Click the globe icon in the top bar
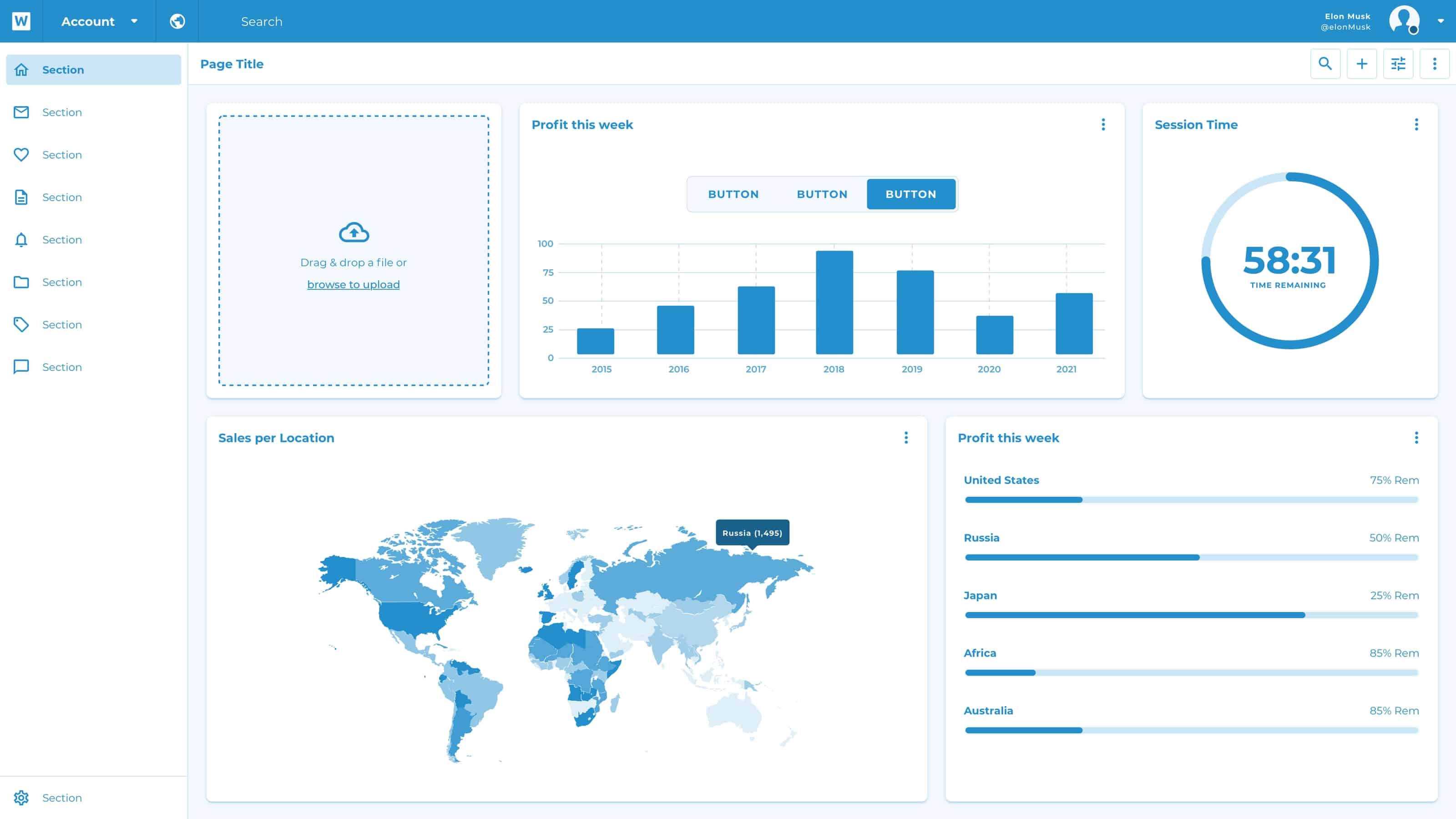The image size is (1456, 819). click(177, 21)
